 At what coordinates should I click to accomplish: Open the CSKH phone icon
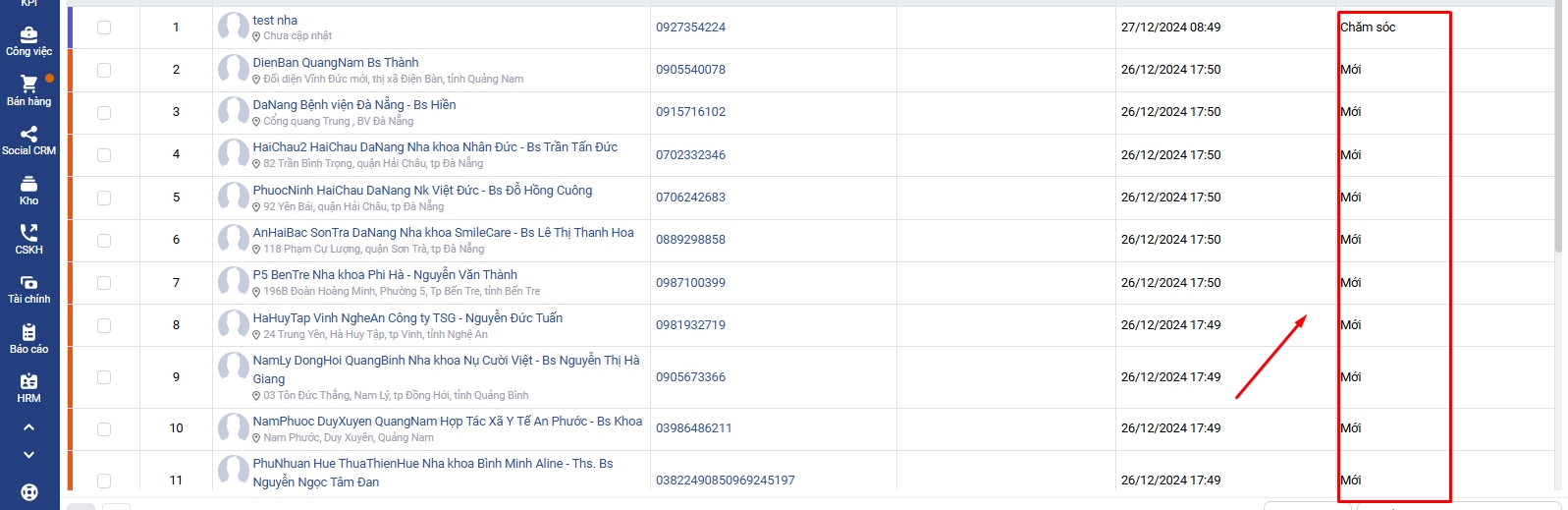coord(29,240)
